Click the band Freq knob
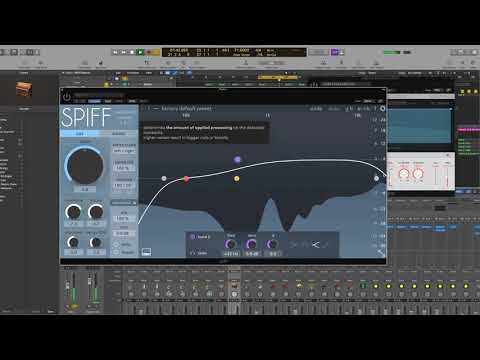This screenshot has height=360, width=480. point(231,244)
